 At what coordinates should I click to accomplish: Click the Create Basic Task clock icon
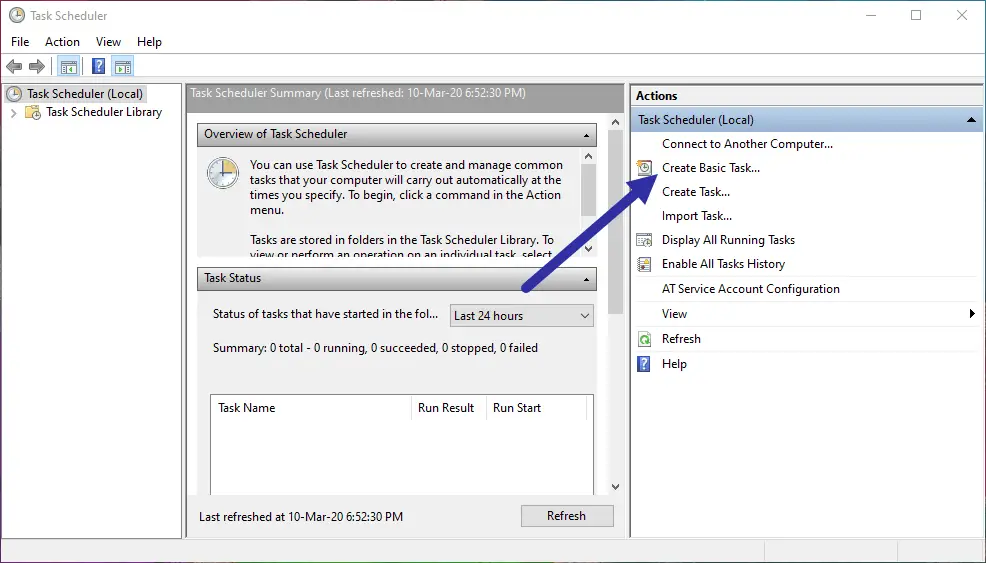[645, 167]
